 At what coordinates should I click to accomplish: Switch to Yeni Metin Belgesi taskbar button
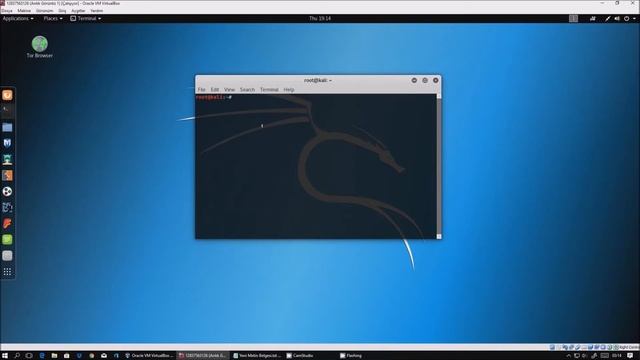coord(257,356)
